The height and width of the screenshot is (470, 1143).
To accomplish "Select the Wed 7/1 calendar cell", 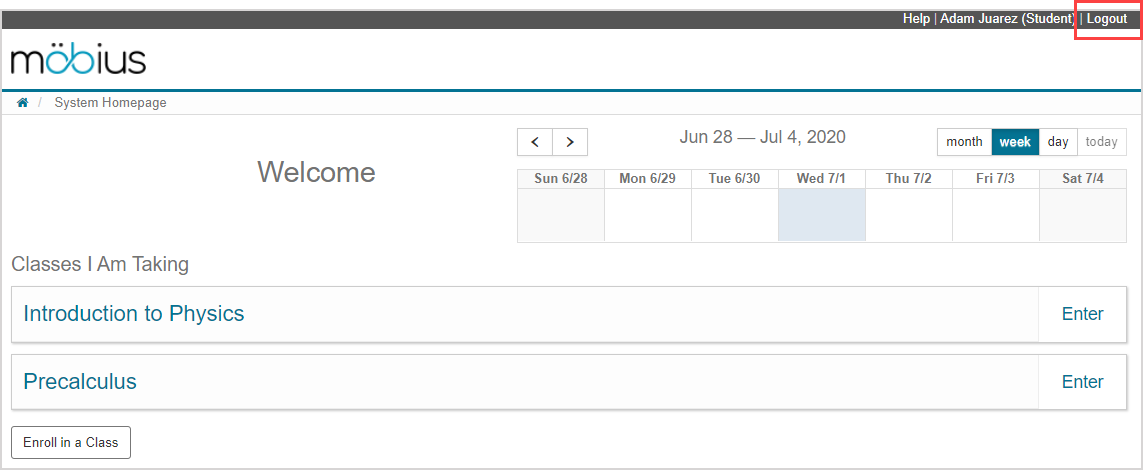I will pyautogui.click(x=821, y=214).
